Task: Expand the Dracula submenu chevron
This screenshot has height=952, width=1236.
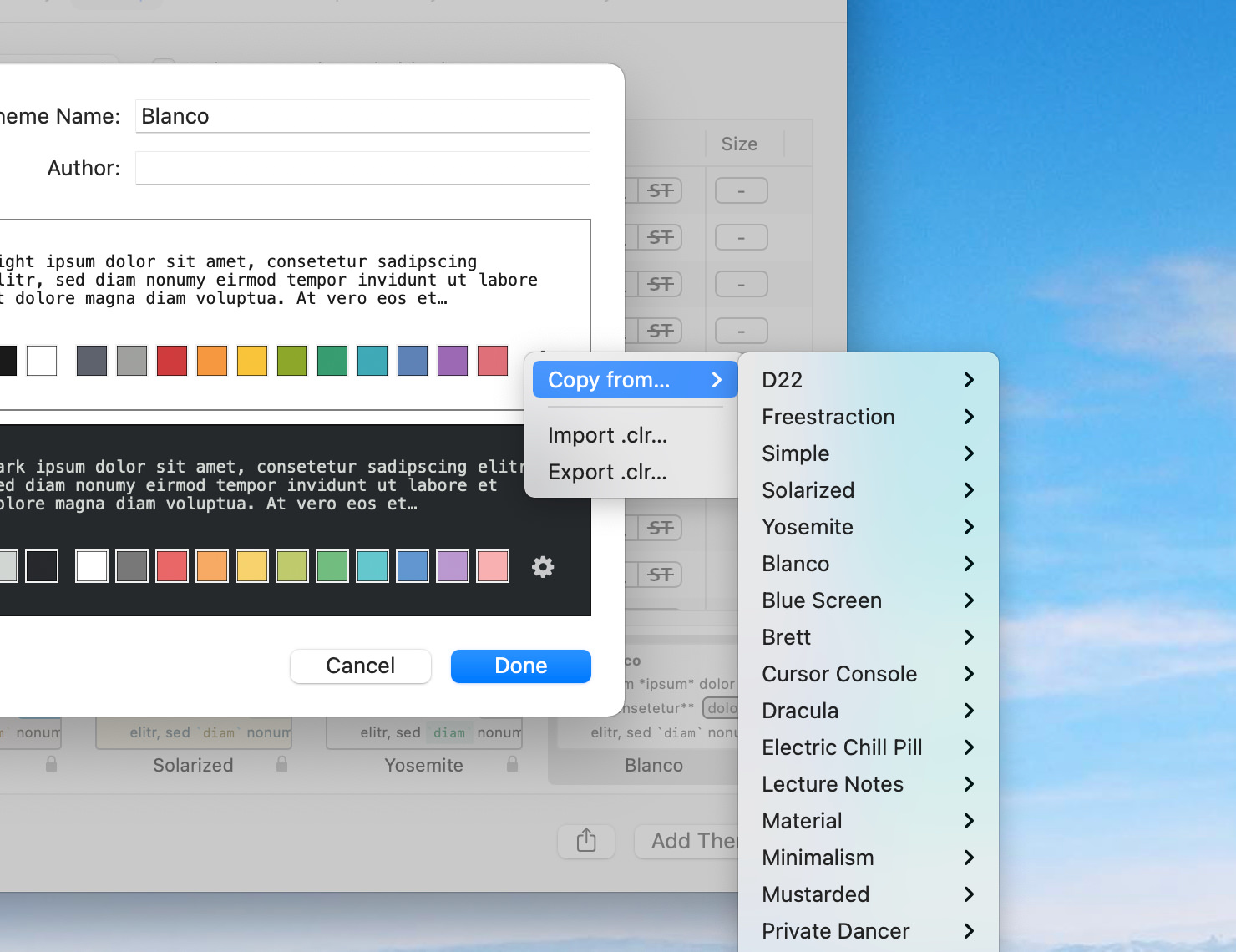Action: coord(969,711)
